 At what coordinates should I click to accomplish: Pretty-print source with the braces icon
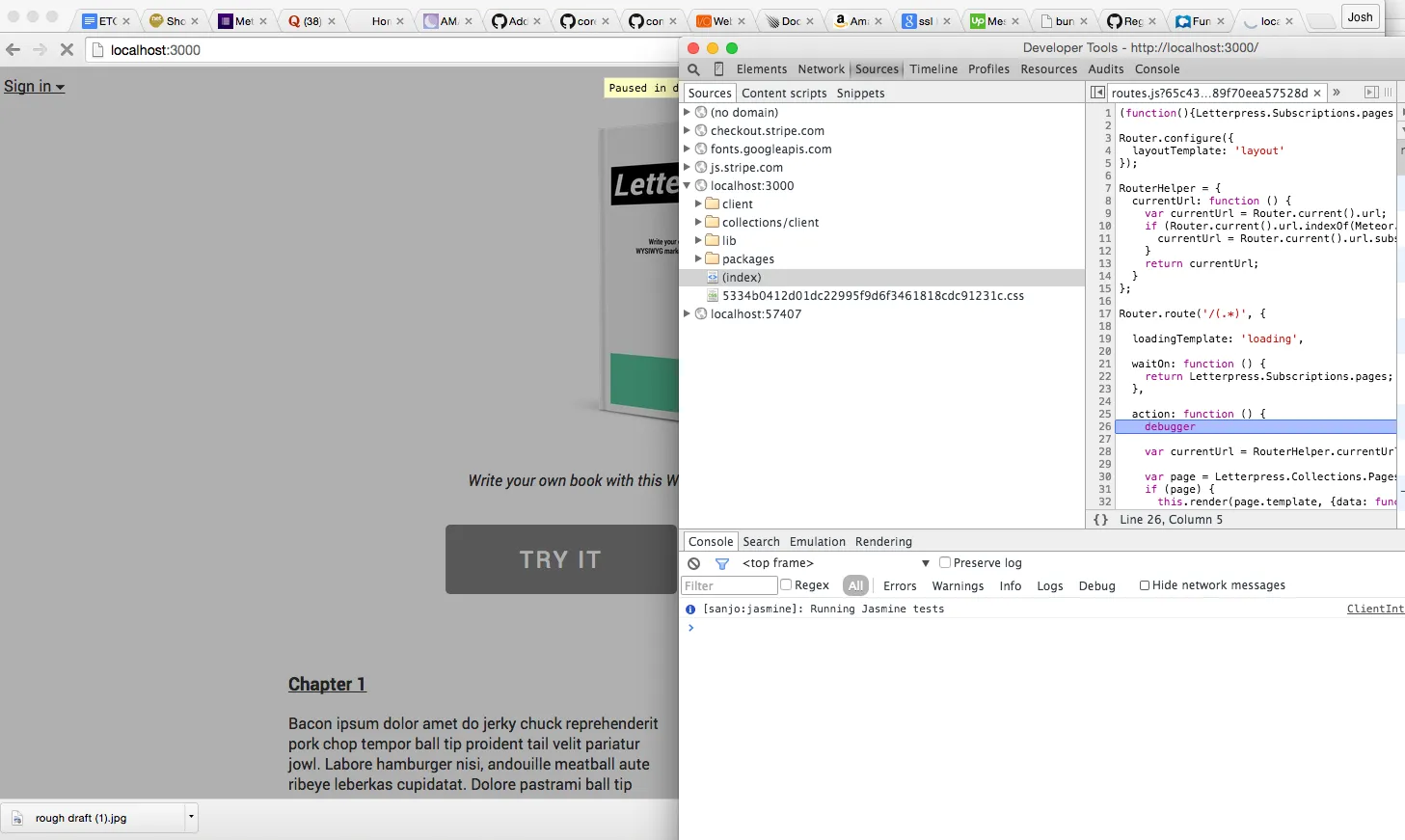(1100, 520)
